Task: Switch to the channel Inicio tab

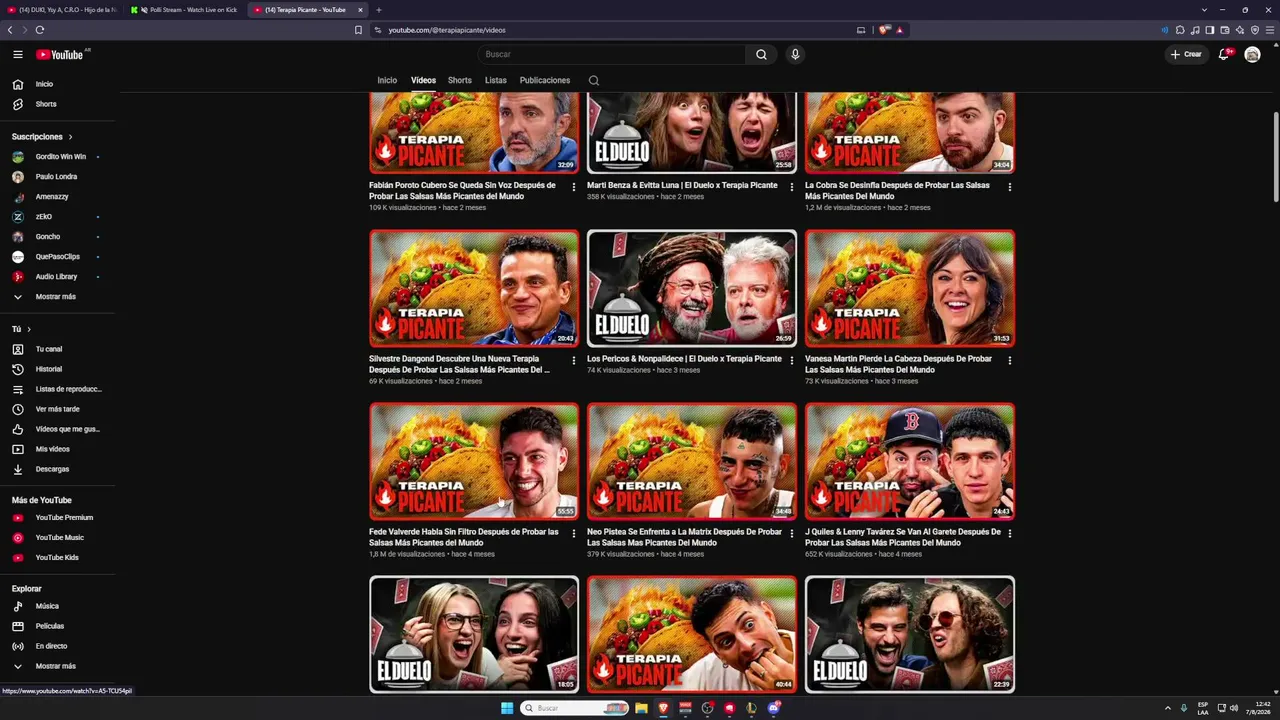Action: click(x=387, y=80)
